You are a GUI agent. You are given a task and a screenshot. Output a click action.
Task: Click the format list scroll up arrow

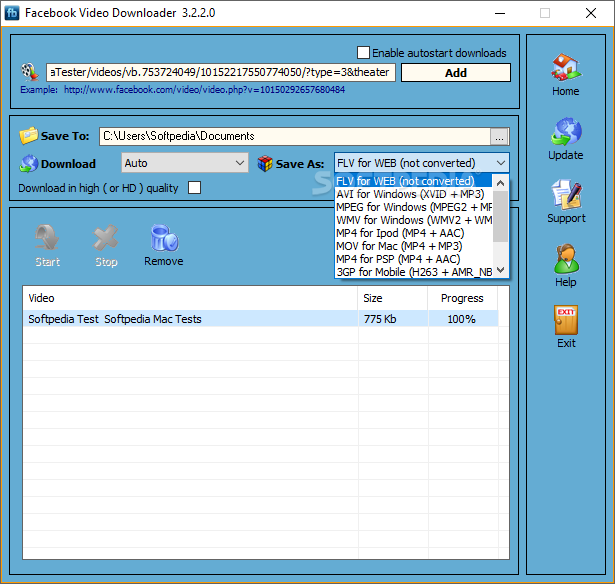(x=500, y=183)
